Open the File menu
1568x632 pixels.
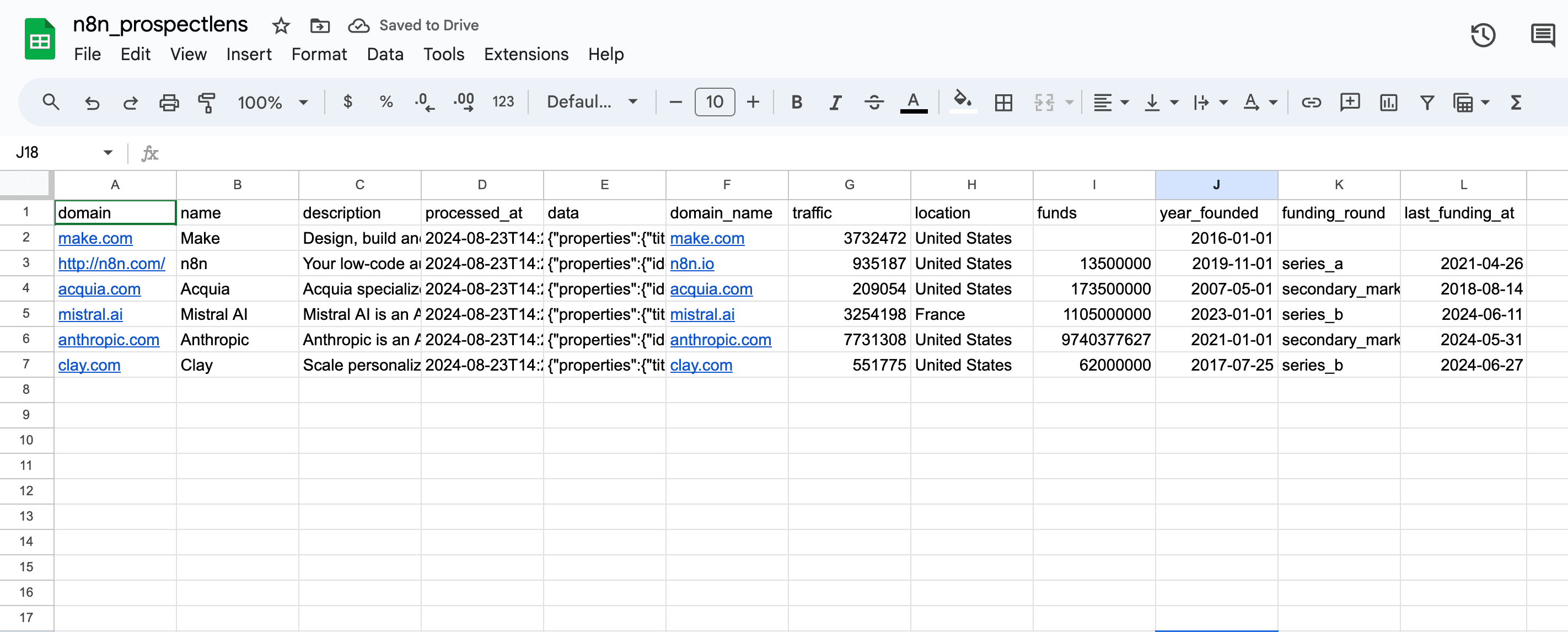point(87,54)
